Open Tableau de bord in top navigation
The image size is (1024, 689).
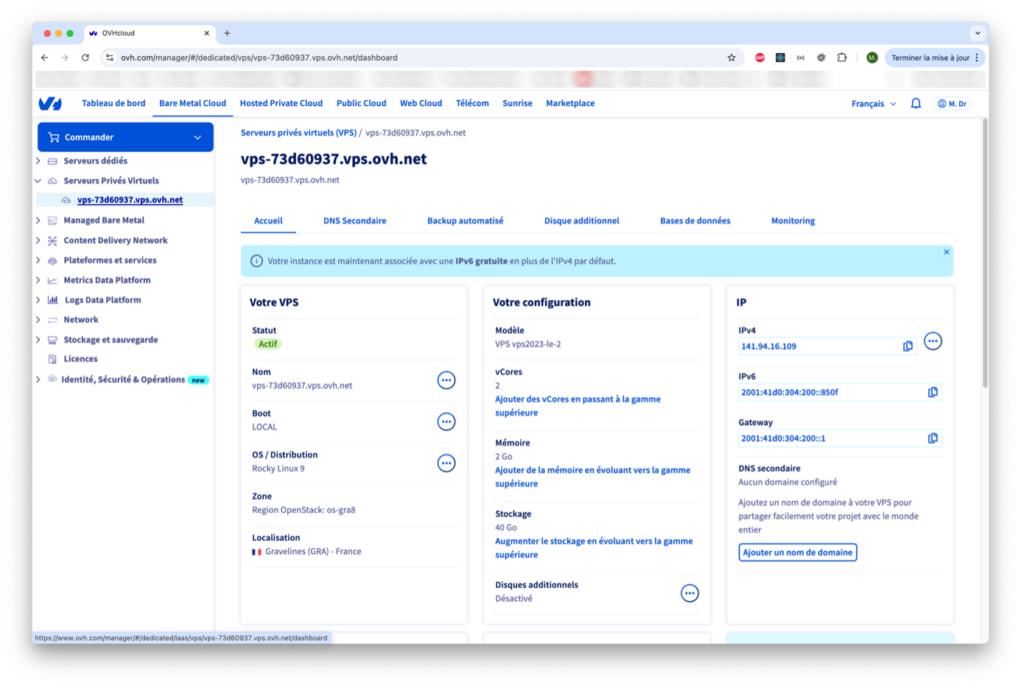(114, 103)
